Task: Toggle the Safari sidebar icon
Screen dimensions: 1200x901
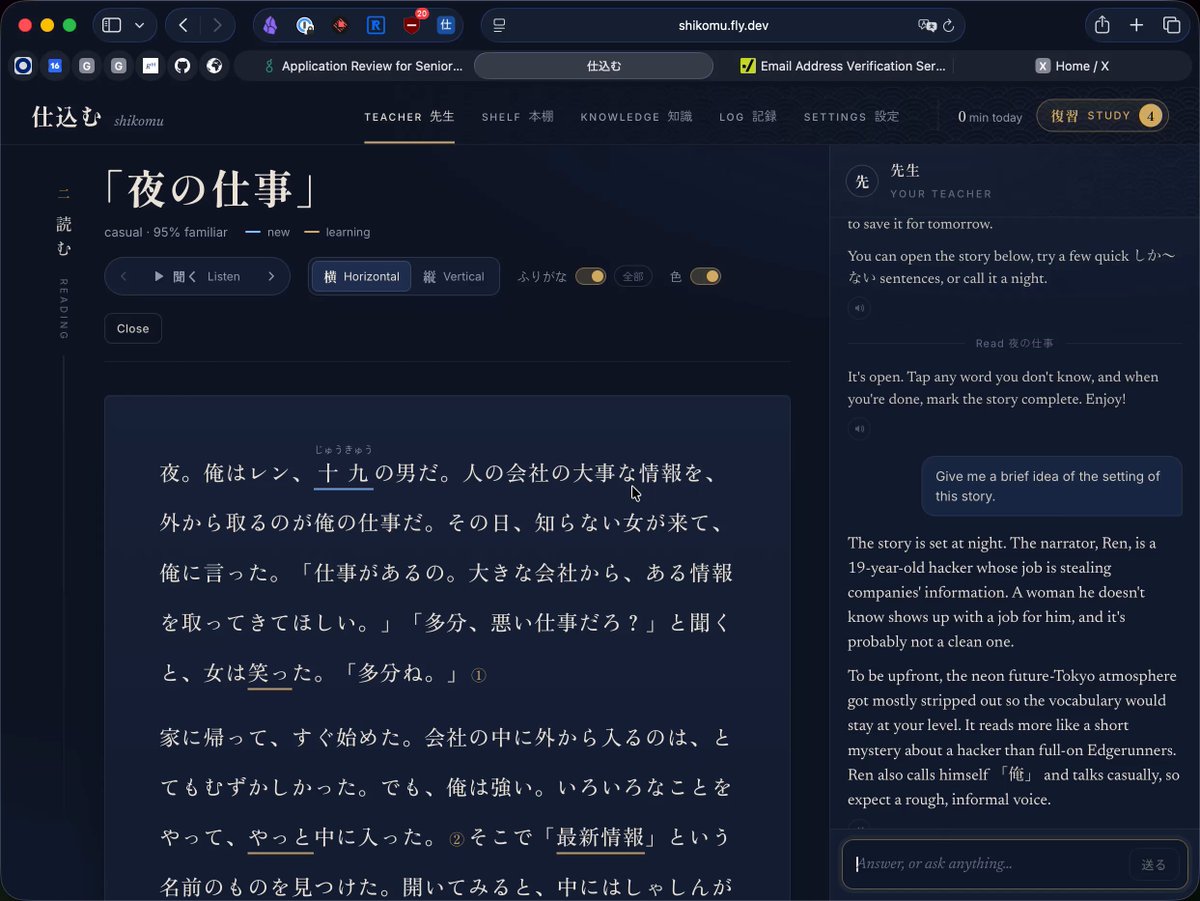Action: (112, 25)
